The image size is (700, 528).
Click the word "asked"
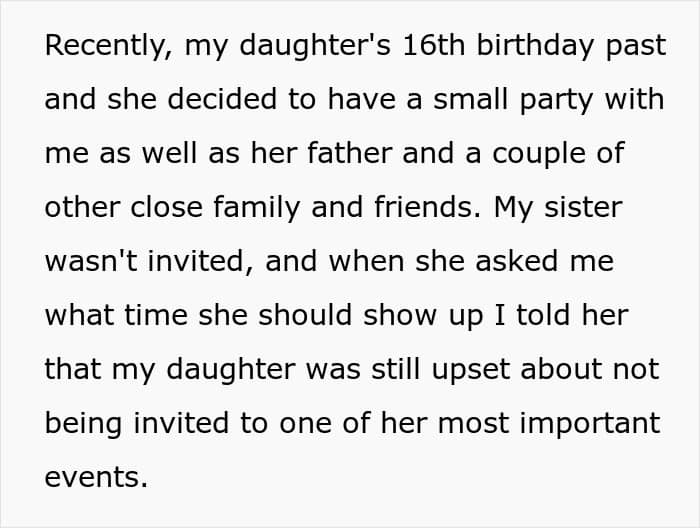(517, 260)
